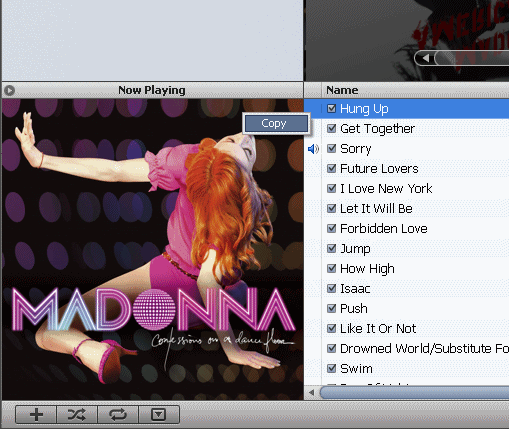Toggle repeat playback
This screenshot has width=509, height=429.
pyautogui.click(x=118, y=415)
